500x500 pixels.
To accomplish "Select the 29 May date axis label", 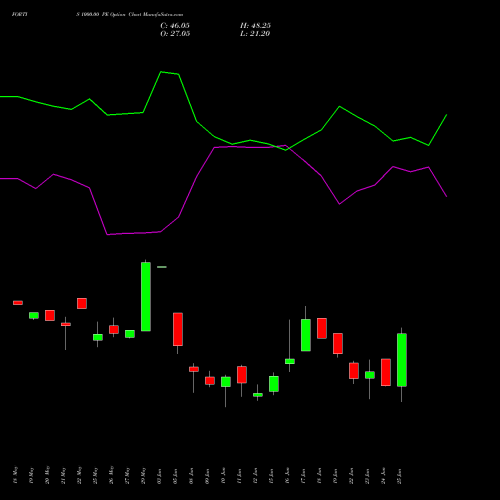I will coord(143,475).
